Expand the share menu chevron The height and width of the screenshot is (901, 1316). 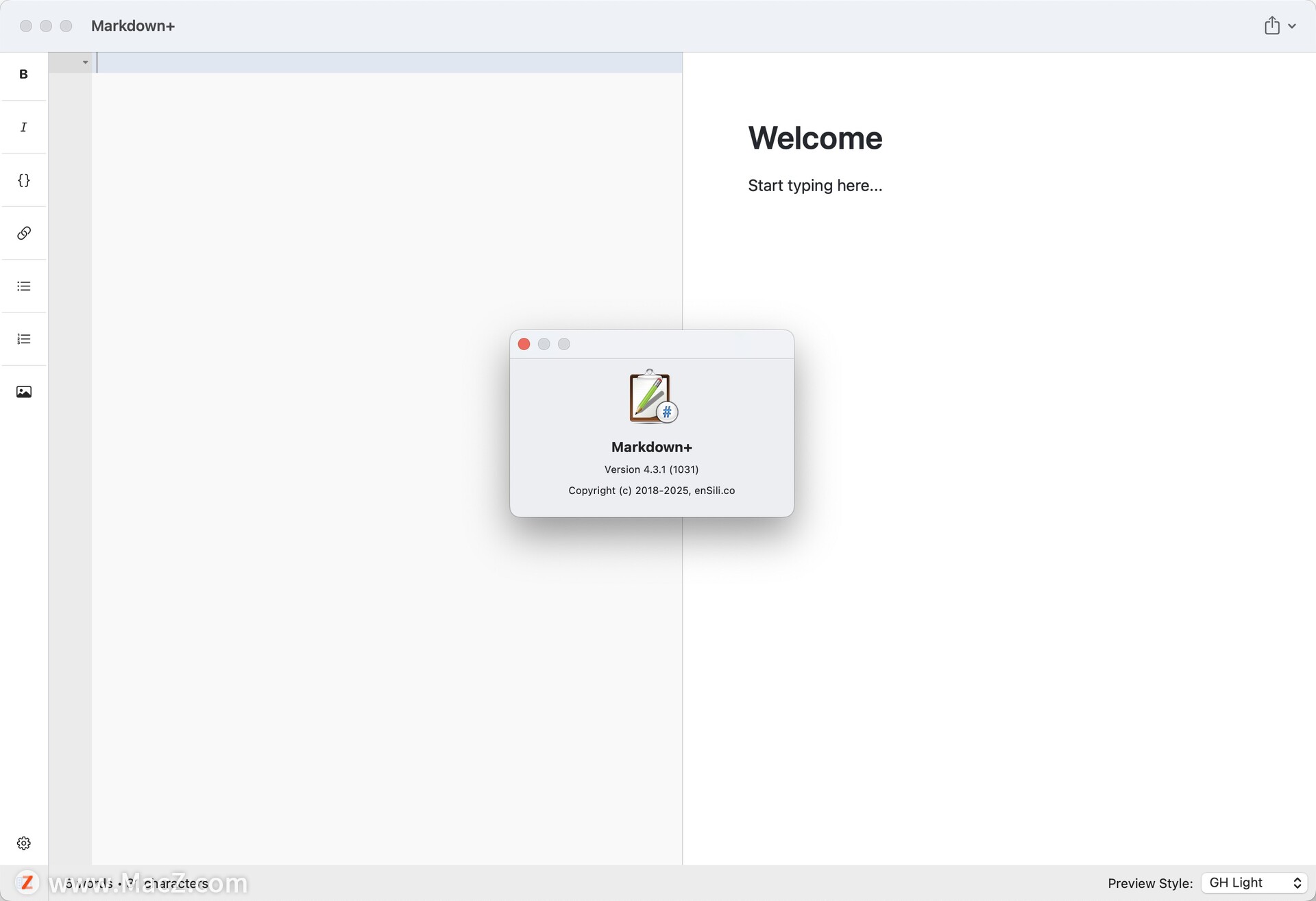click(1292, 26)
